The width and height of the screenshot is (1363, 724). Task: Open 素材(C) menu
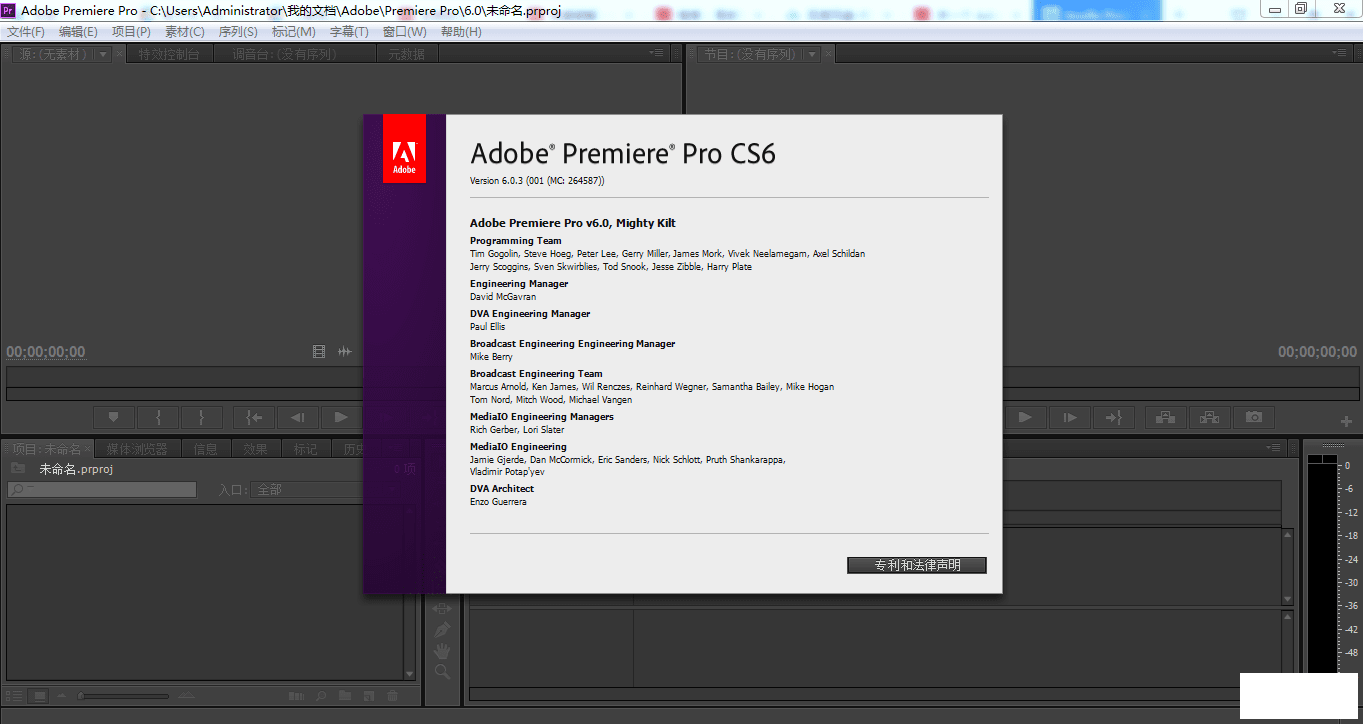point(185,32)
